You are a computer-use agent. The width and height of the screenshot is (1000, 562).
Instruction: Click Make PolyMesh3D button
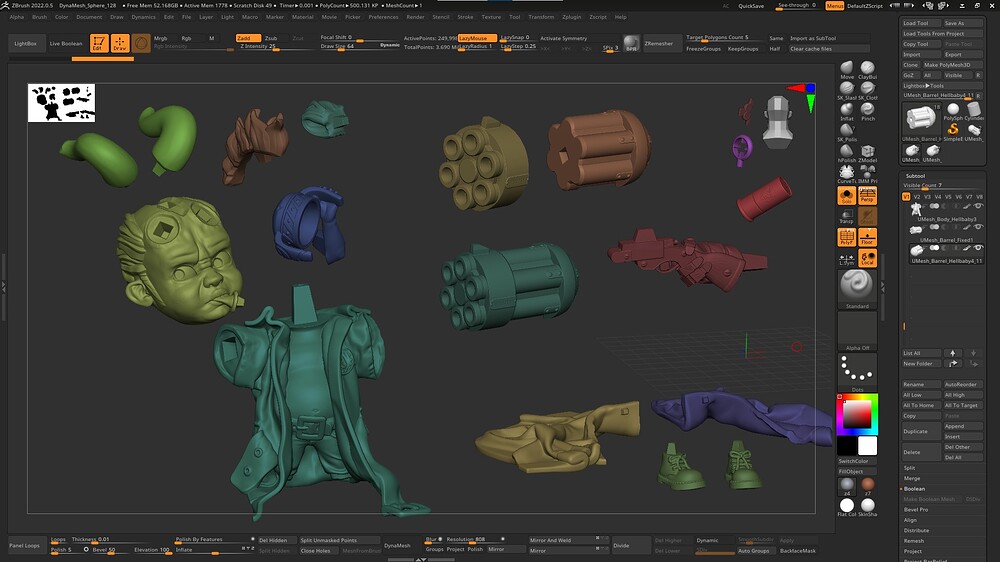tap(952, 65)
